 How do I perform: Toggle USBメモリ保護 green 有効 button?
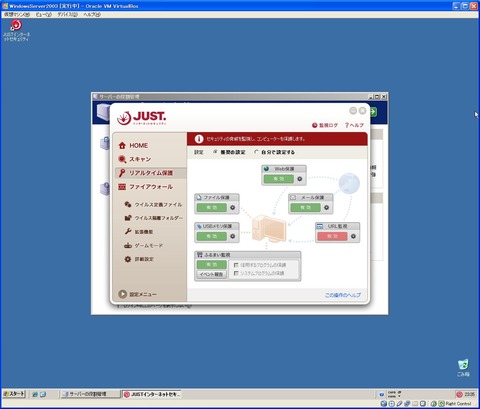click(x=212, y=236)
